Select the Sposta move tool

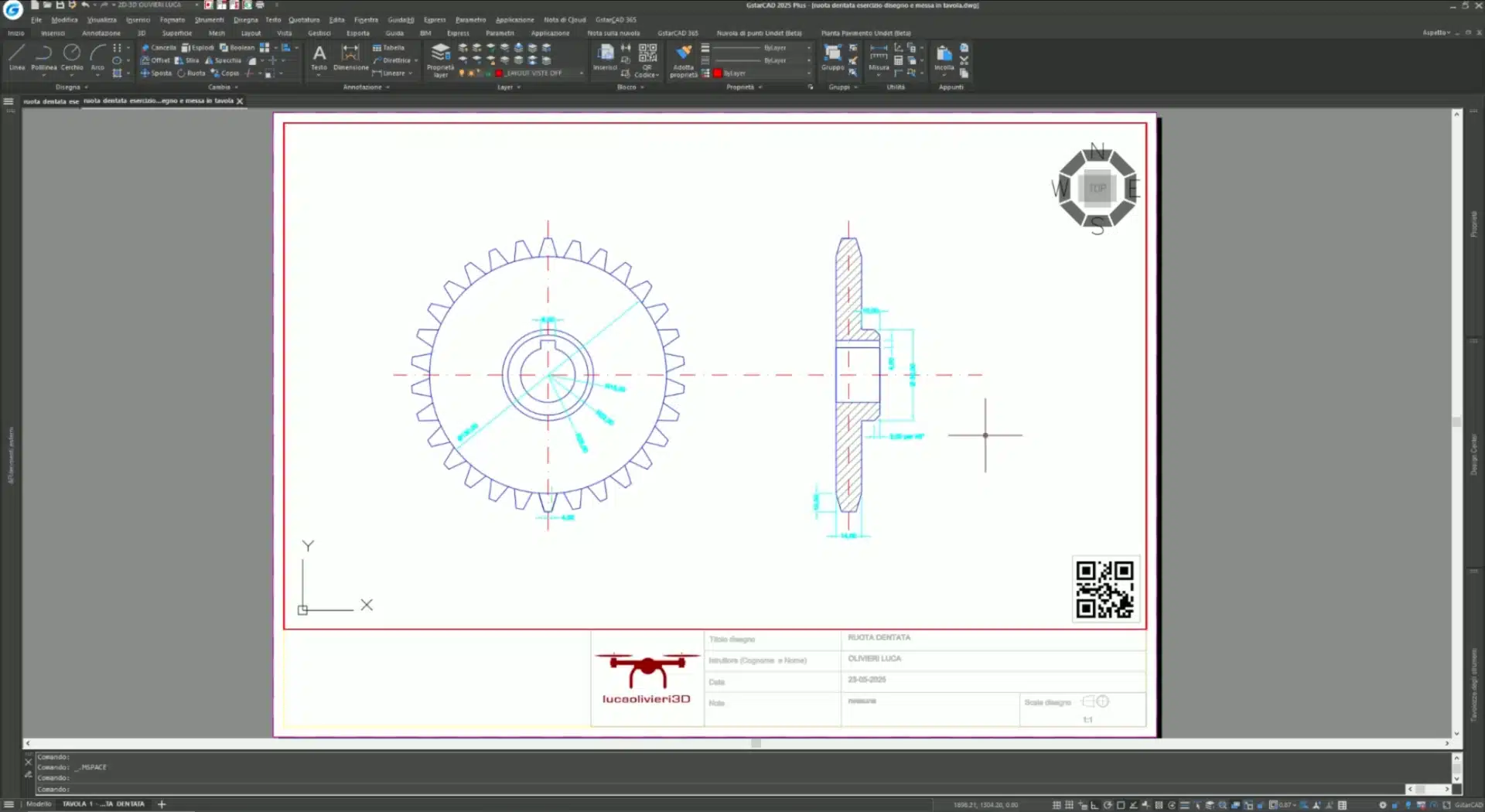click(156, 73)
